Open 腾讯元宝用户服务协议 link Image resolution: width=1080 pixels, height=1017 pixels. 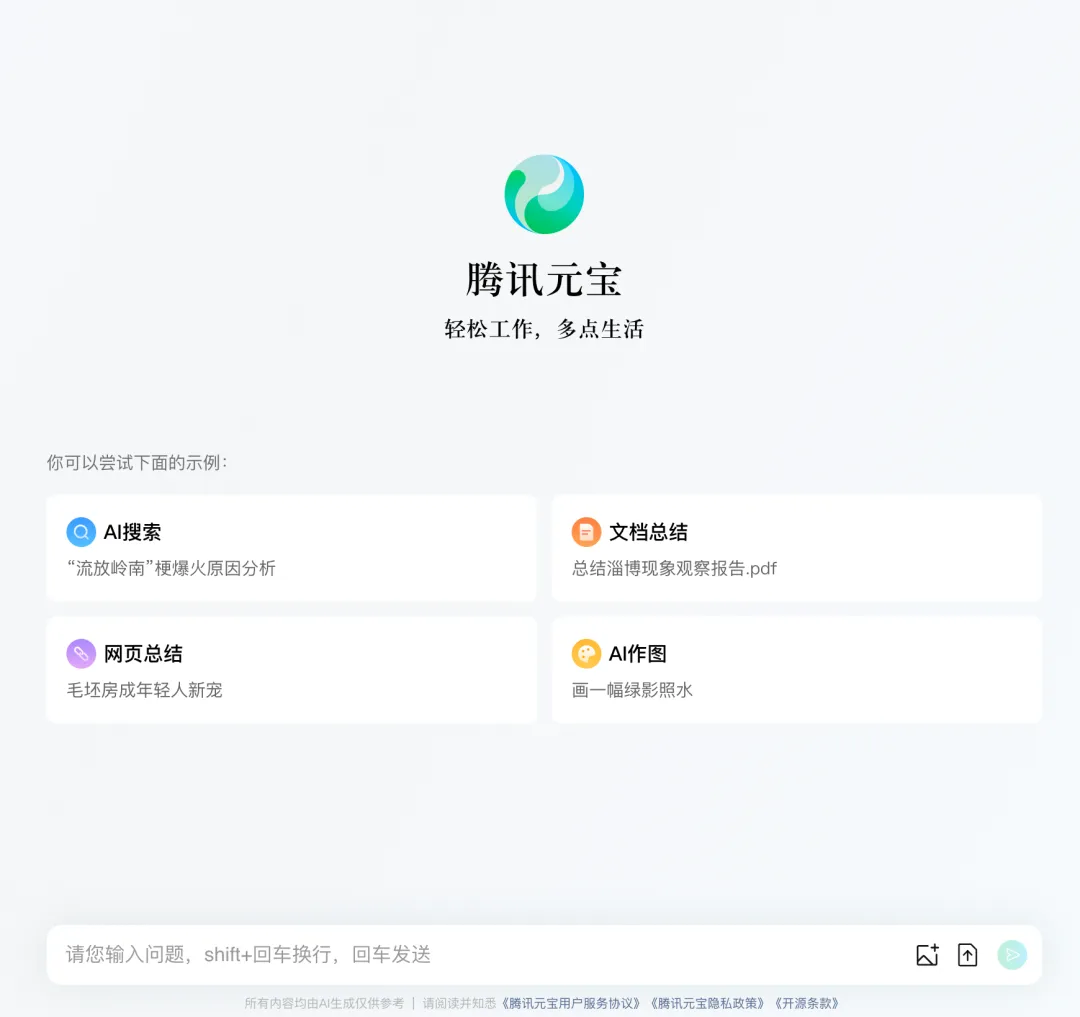point(572,1003)
